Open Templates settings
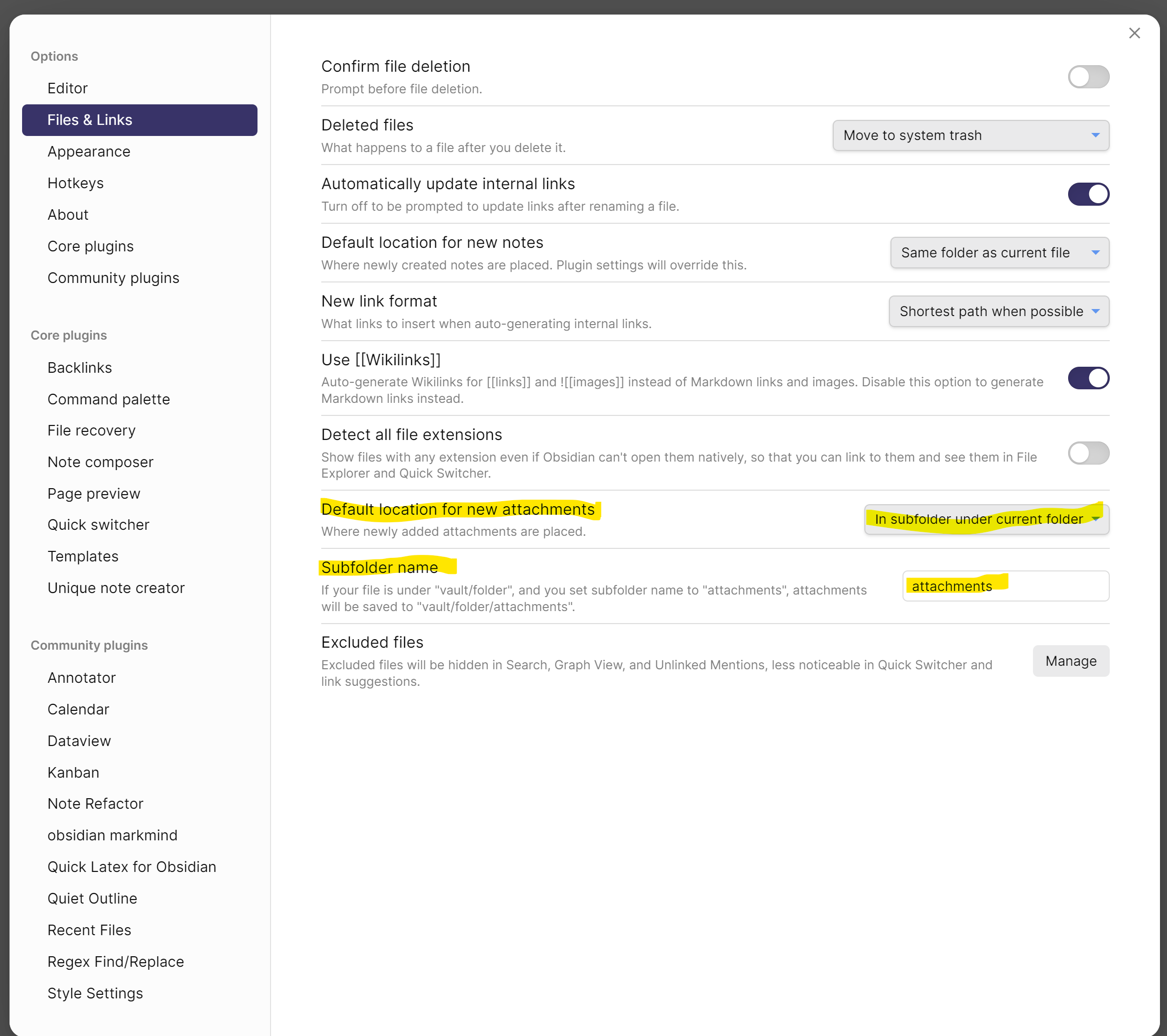Screen dimensions: 1167x1036 pos(83,556)
